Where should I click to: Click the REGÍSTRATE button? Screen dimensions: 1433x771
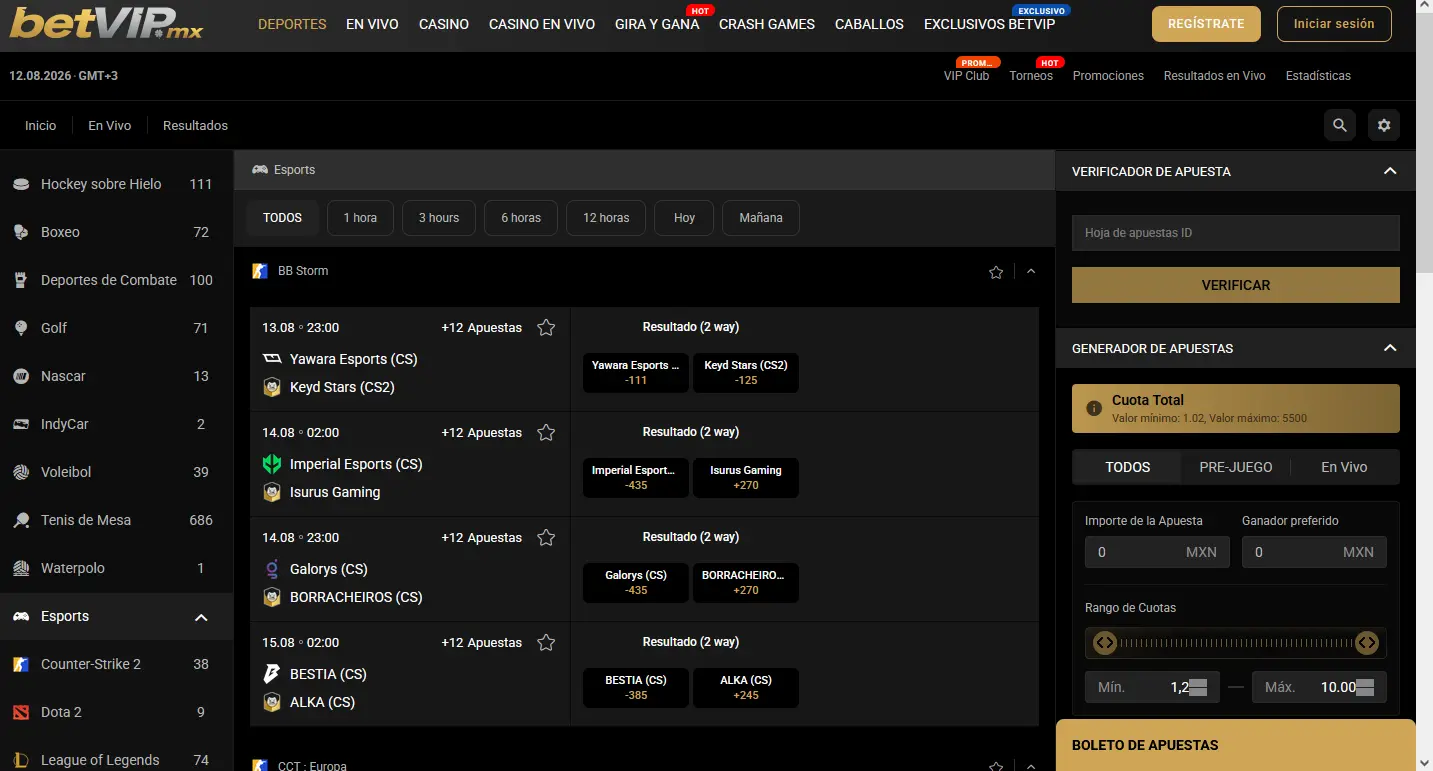(x=1206, y=24)
